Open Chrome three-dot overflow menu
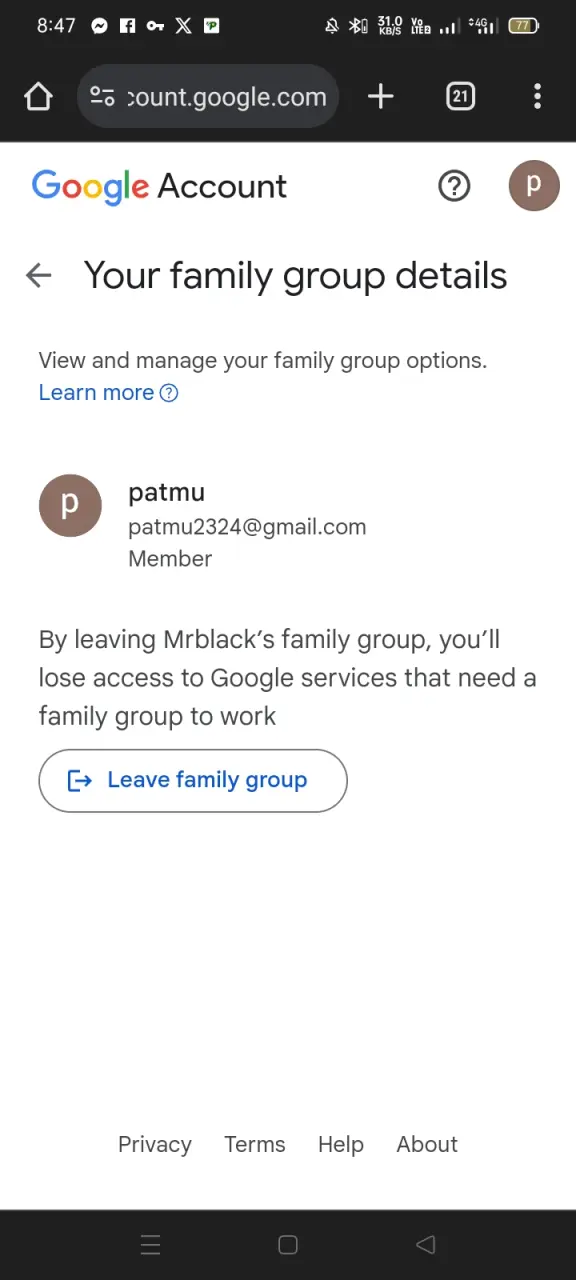This screenshot has width=576, height=1280. 537,97
